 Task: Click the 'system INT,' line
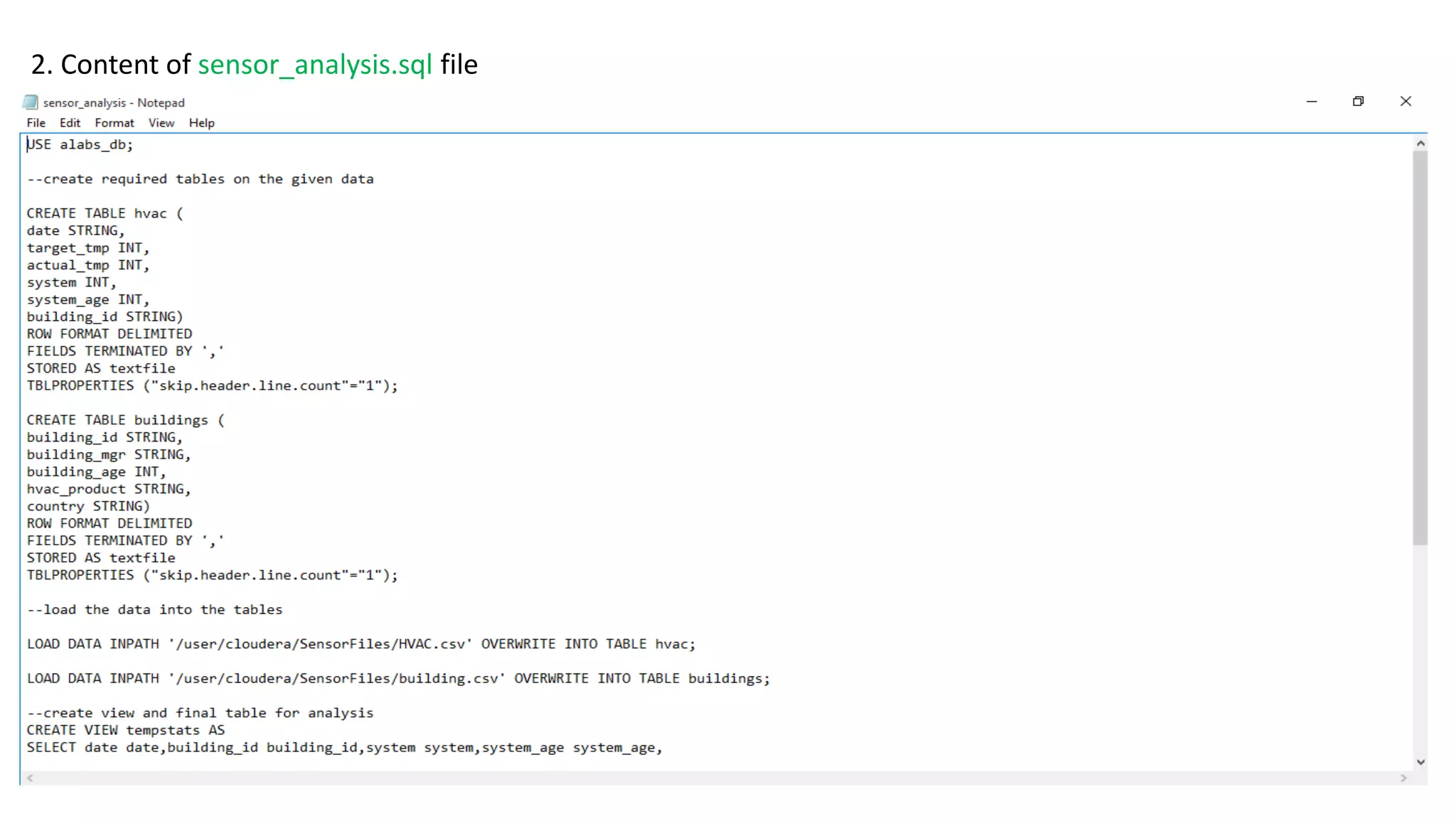pos(71,282)
